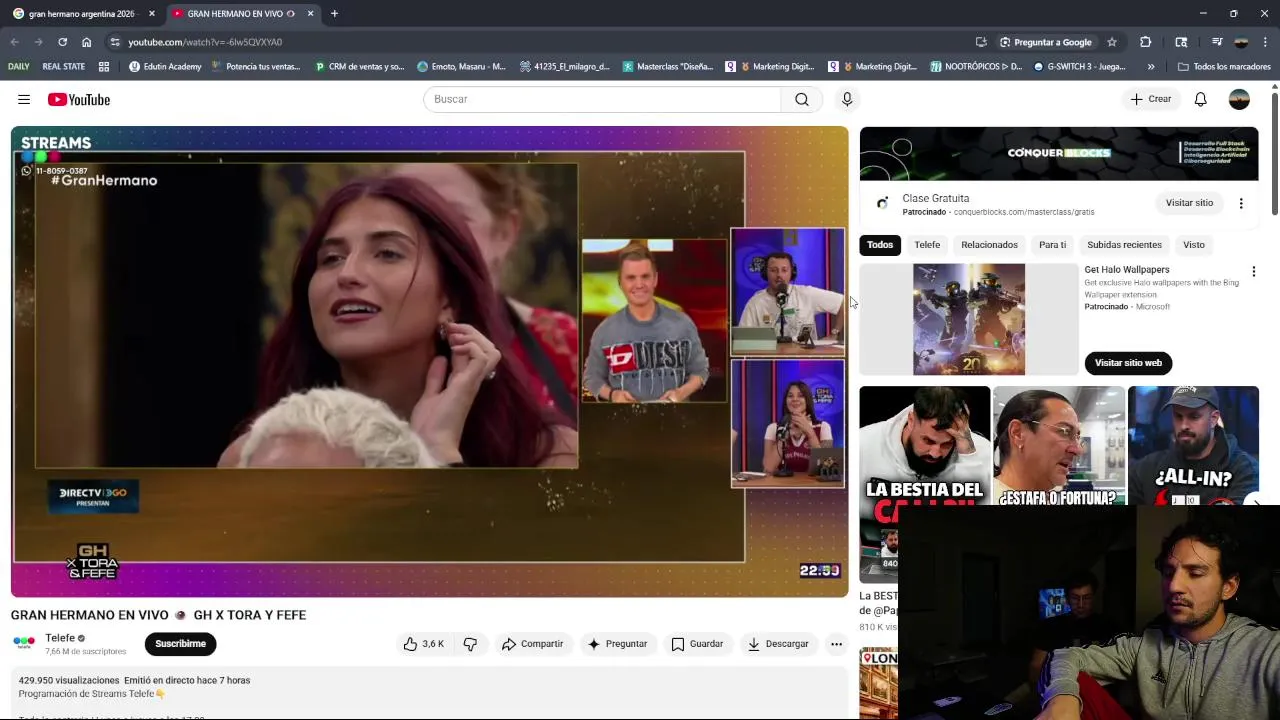This screenshot has height=720, width=1280.
Task: Share the video via Compartir
Action: (533, 644)
